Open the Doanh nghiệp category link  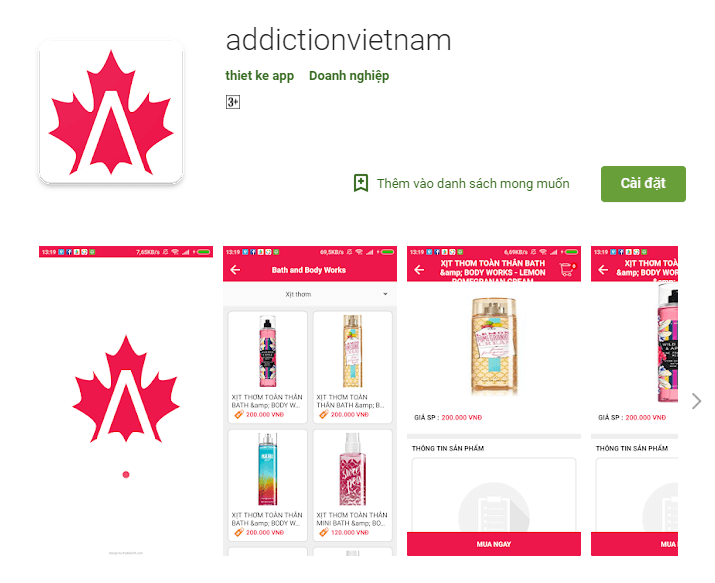349,76
